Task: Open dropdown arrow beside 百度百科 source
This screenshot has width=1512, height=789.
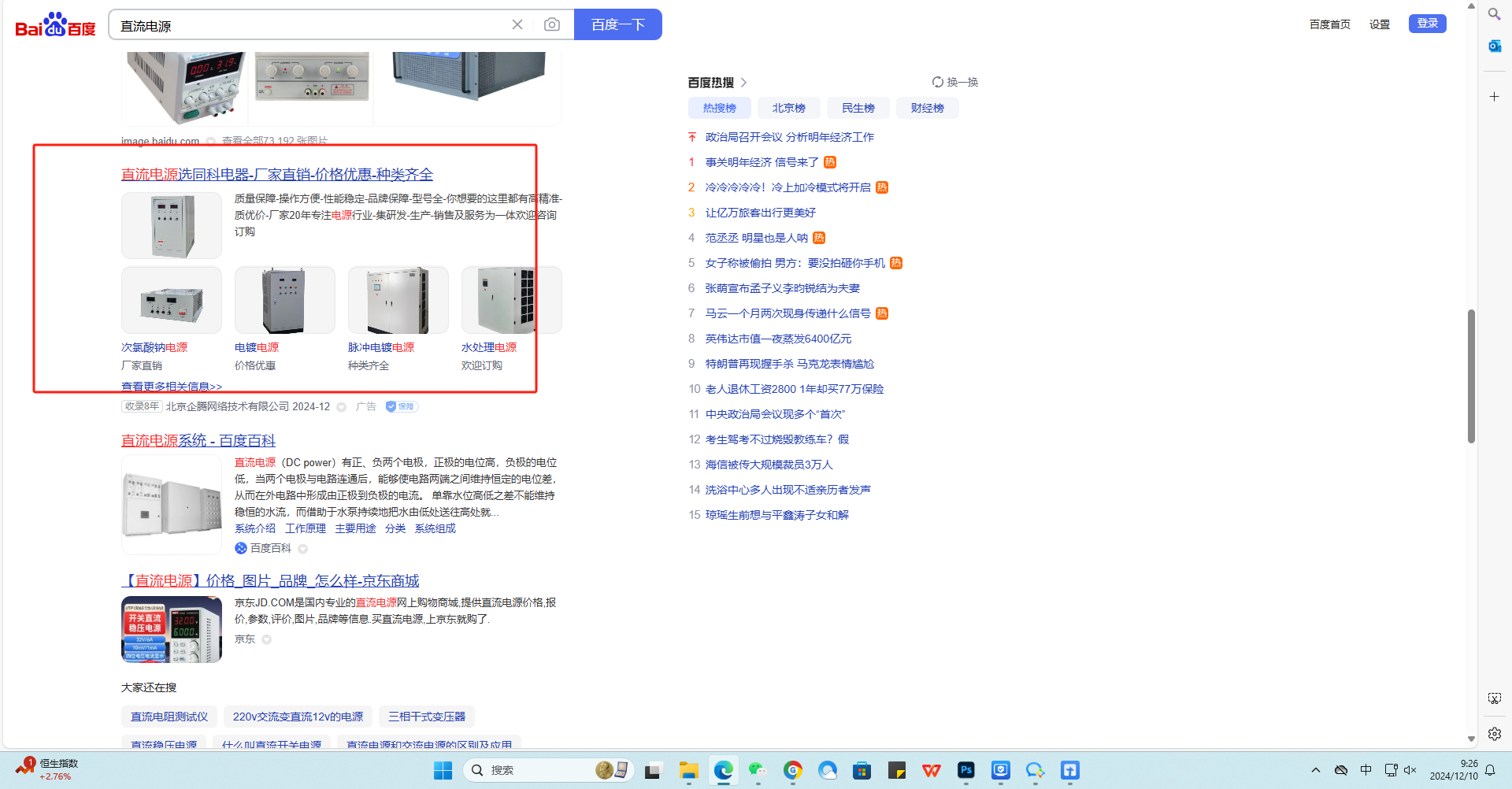Action: coord(302,549)
